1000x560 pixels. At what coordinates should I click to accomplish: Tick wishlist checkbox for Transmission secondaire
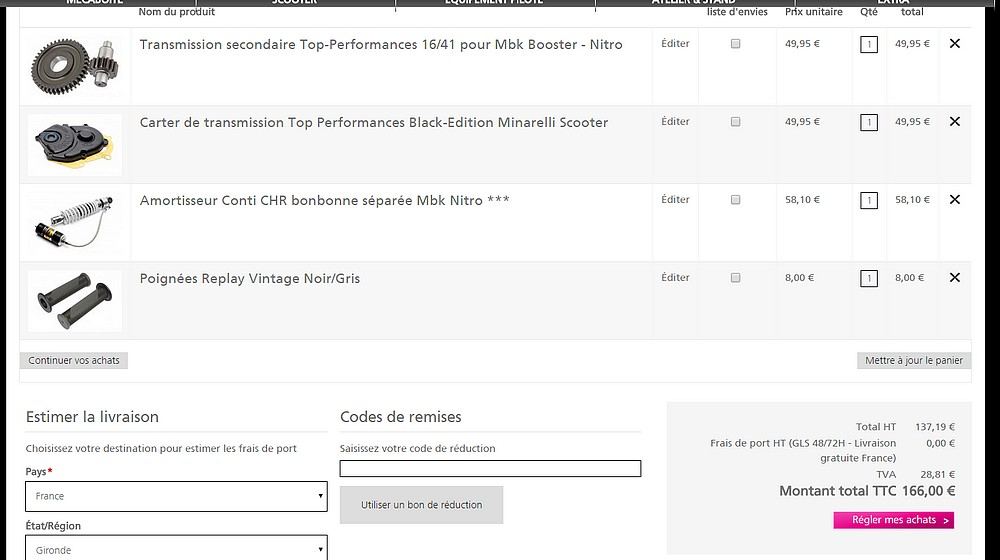[x=735, y=44]
